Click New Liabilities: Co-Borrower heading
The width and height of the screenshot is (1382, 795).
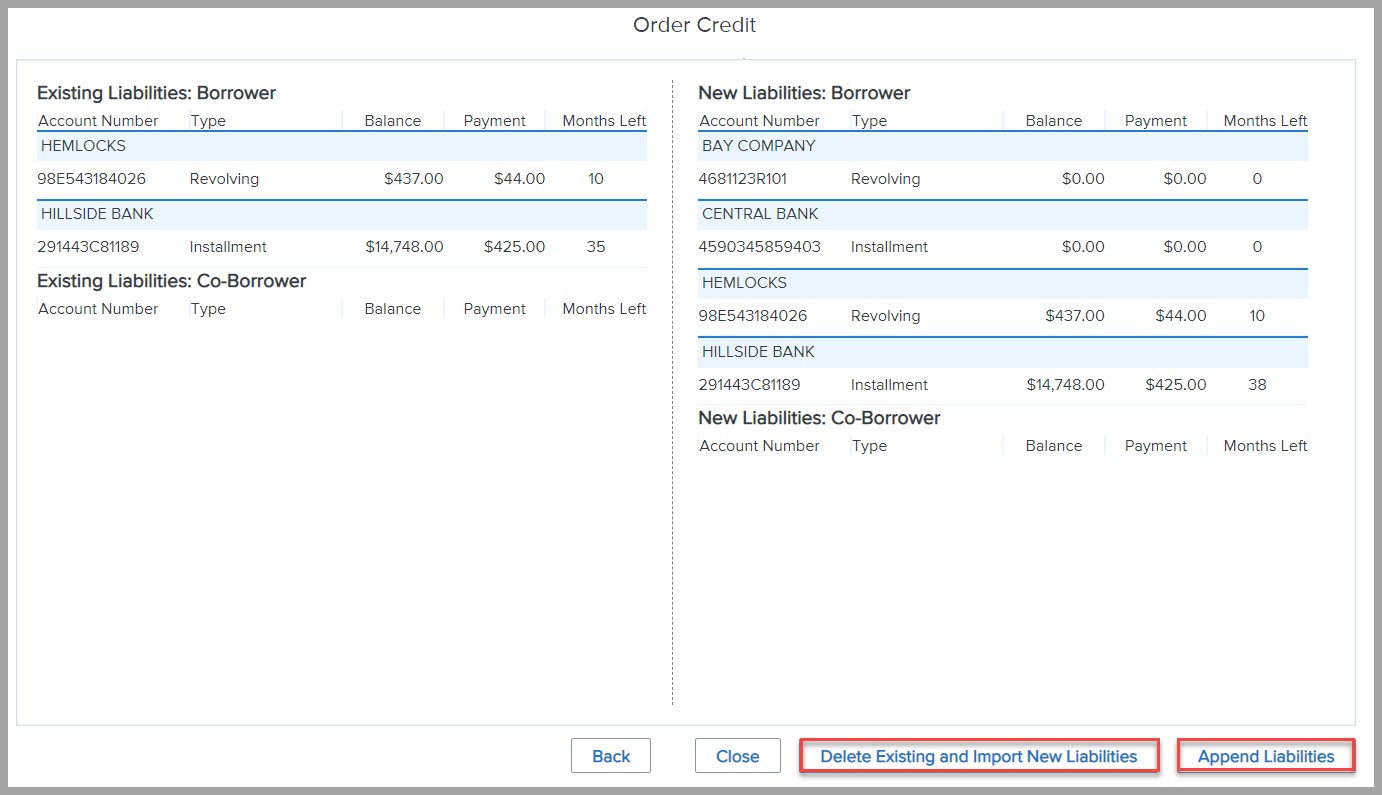click(819, 418)
